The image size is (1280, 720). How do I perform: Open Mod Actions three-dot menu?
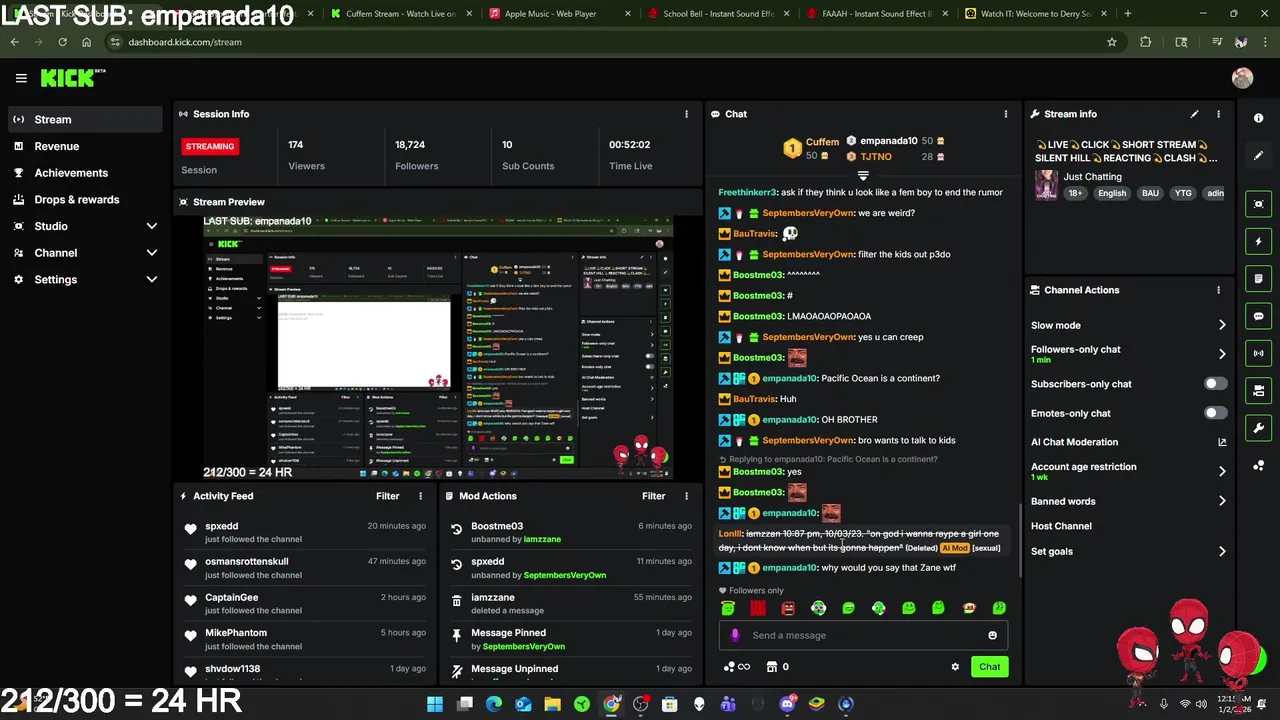[x=686, y=496]
